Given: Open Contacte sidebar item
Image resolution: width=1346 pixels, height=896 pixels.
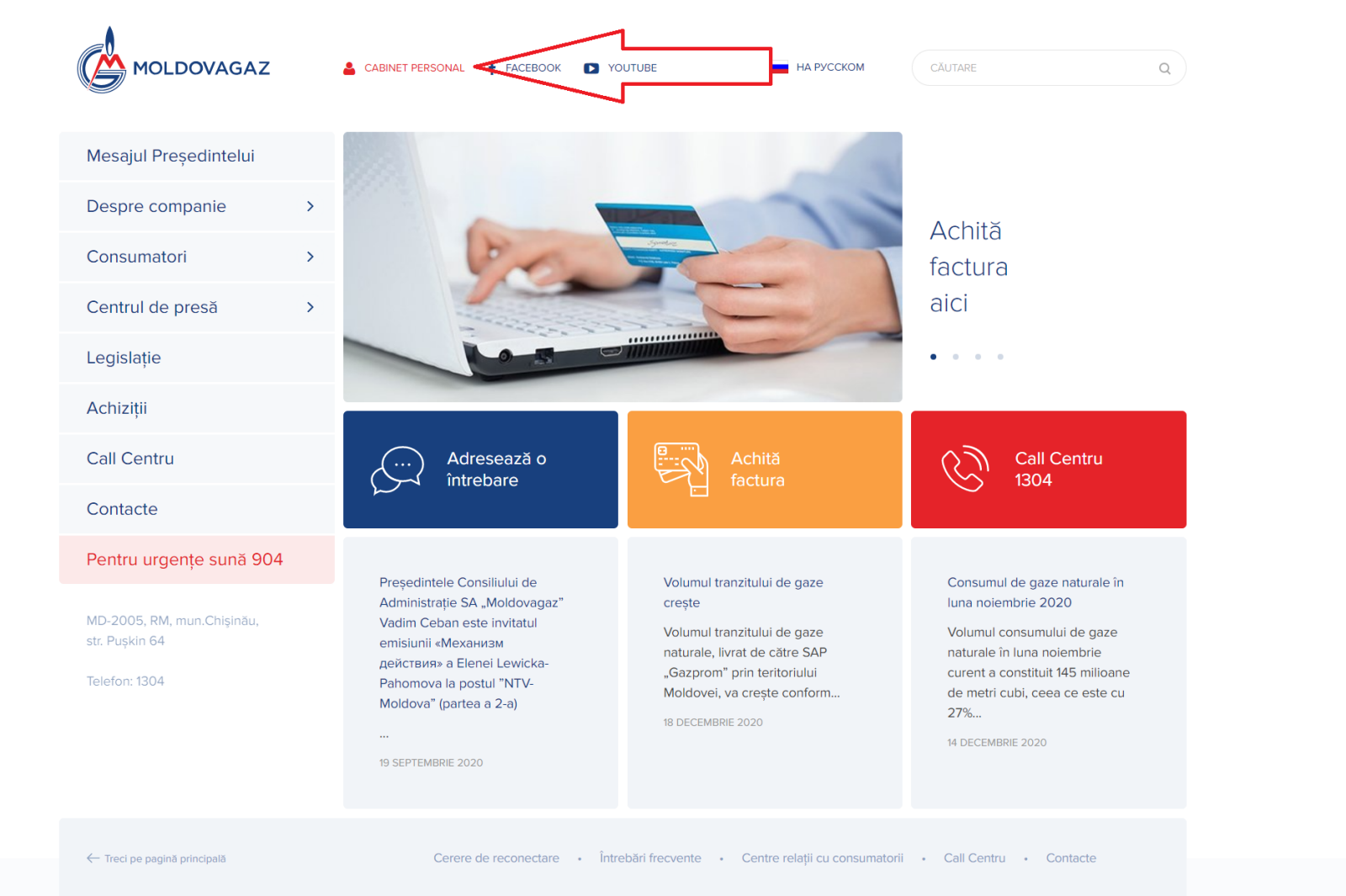Looking at the screenshot, I should 197,509.
